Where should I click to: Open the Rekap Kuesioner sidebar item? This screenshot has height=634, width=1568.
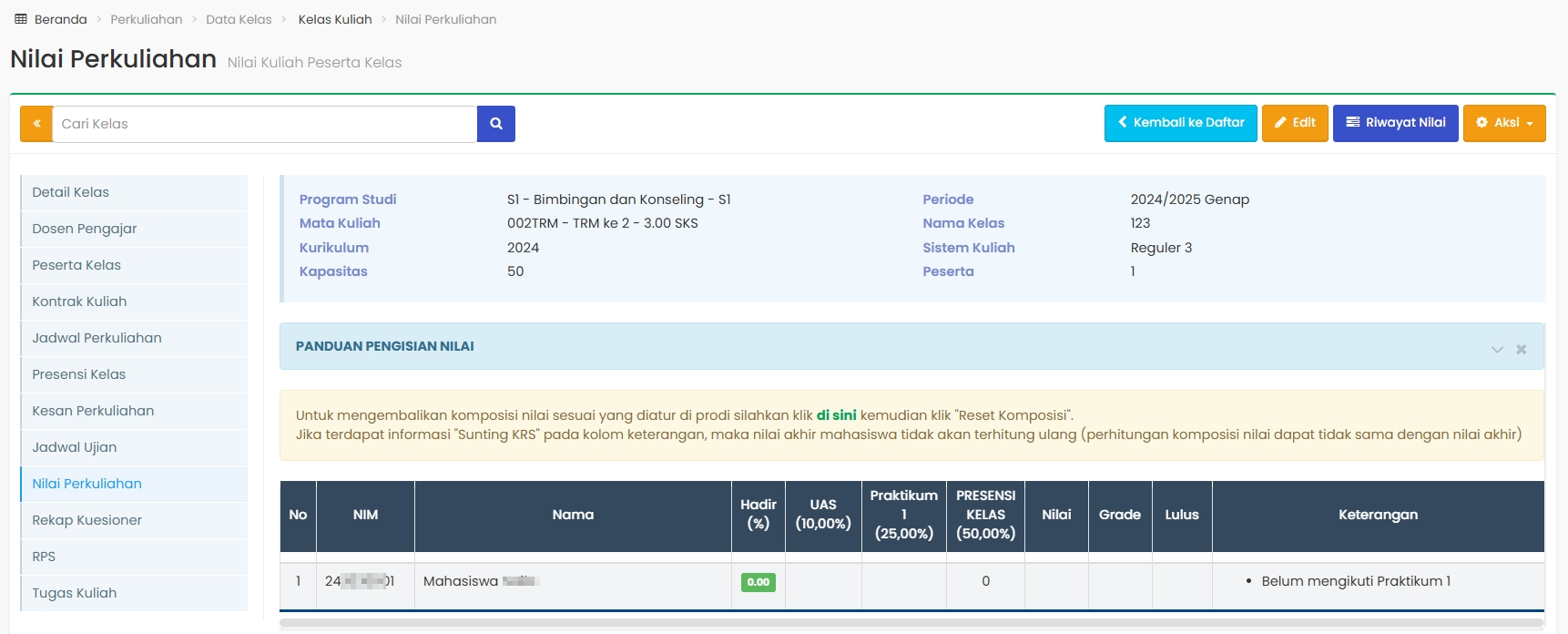pyautogui.click(x=87, y=520)
